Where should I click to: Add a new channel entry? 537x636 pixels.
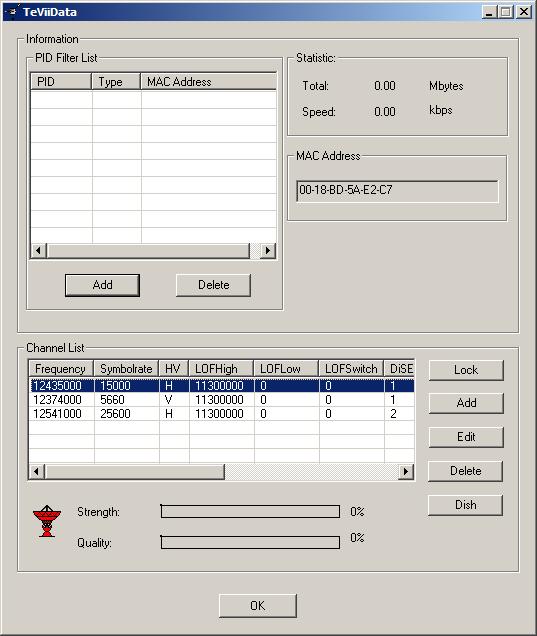[x=466, y=403]
